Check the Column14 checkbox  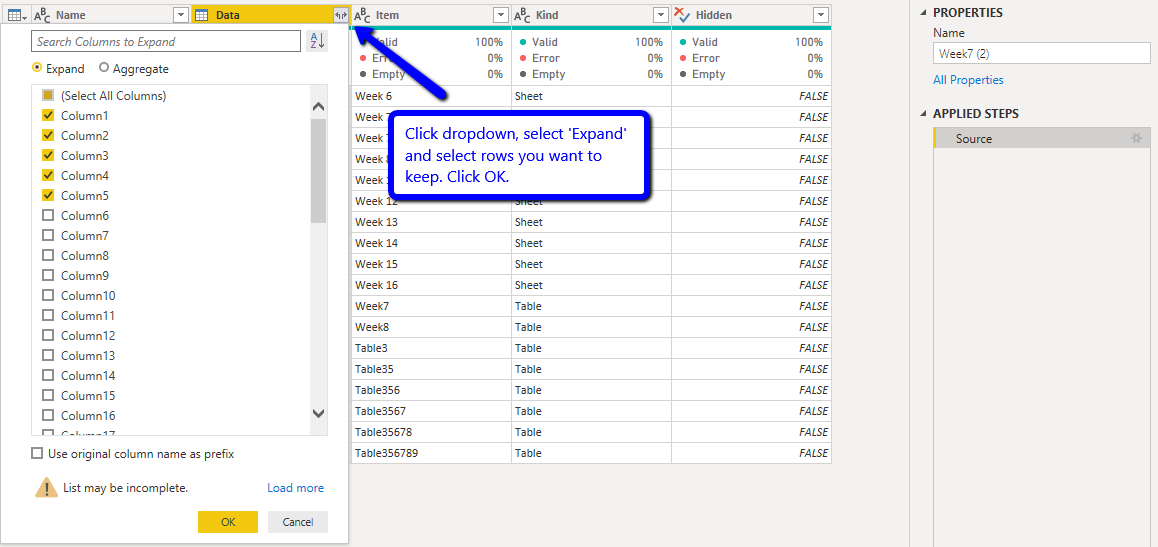(x=48, y=374)
